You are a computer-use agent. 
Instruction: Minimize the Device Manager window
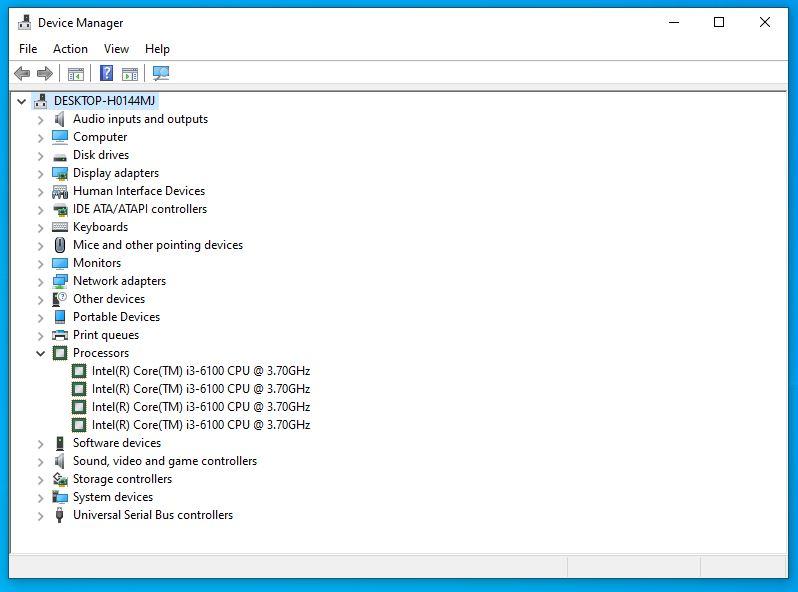[674, 22]
